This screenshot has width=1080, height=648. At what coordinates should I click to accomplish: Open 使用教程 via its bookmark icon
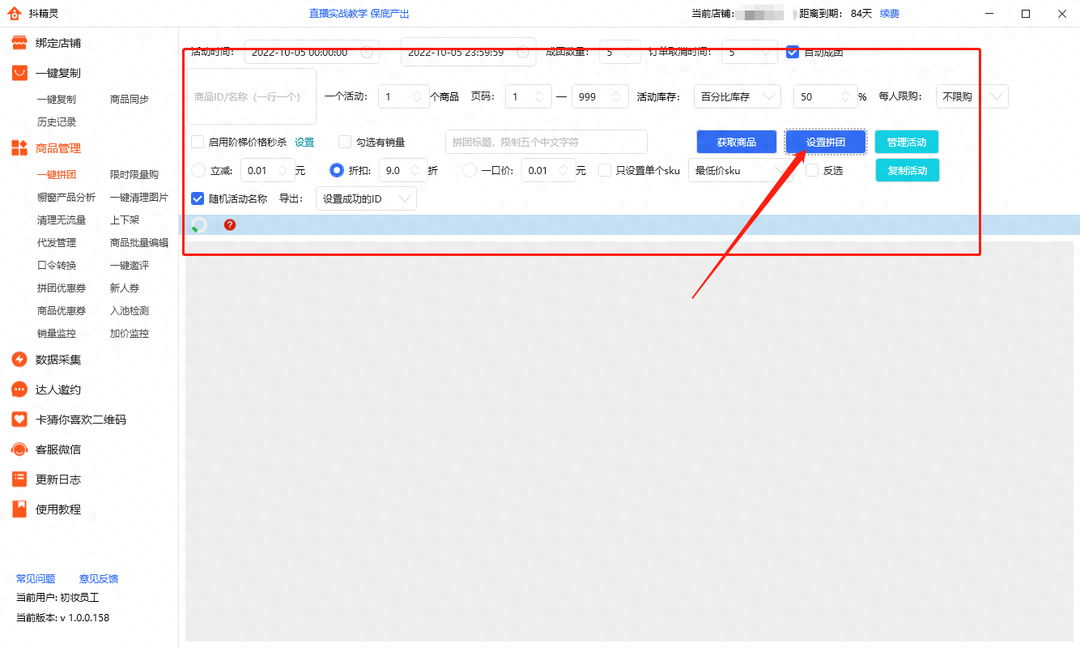19,509
